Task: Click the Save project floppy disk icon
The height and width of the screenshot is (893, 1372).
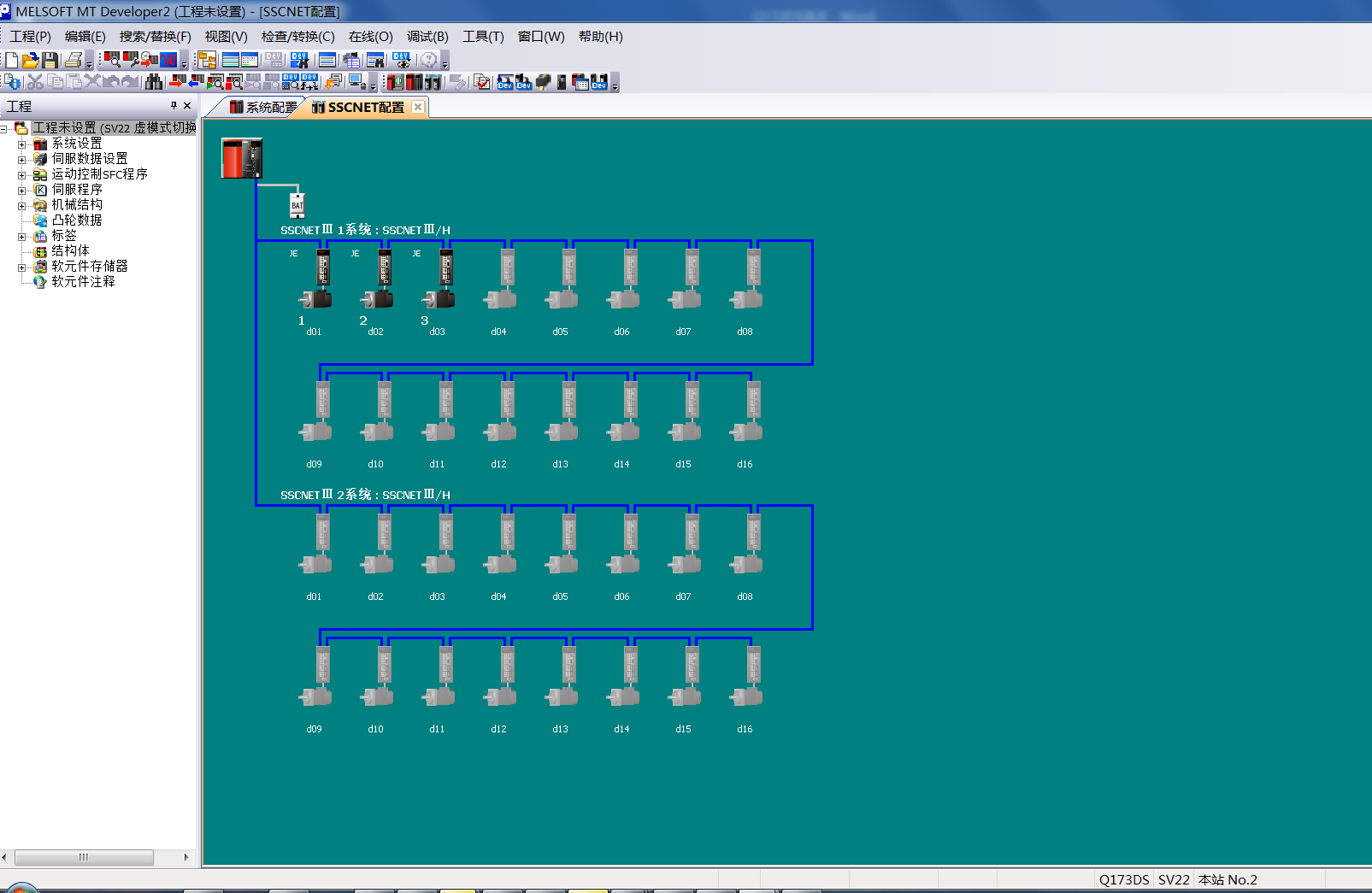Action: (50, 60)
